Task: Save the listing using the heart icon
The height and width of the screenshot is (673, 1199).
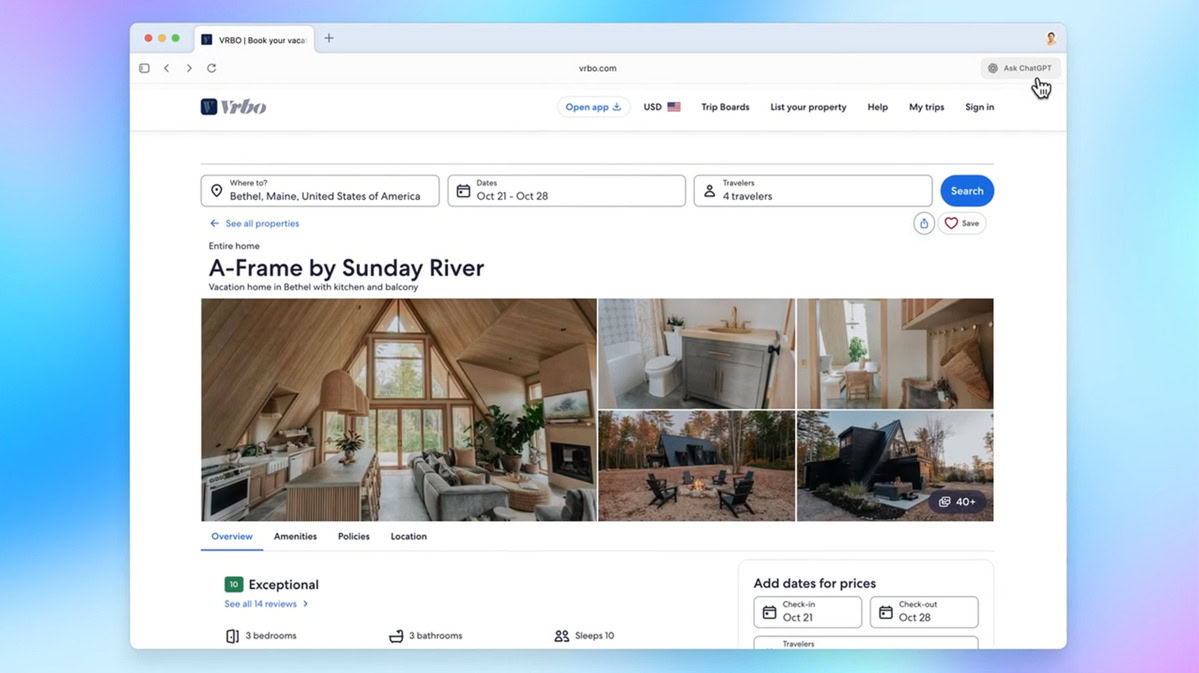Action: (952, 223)
